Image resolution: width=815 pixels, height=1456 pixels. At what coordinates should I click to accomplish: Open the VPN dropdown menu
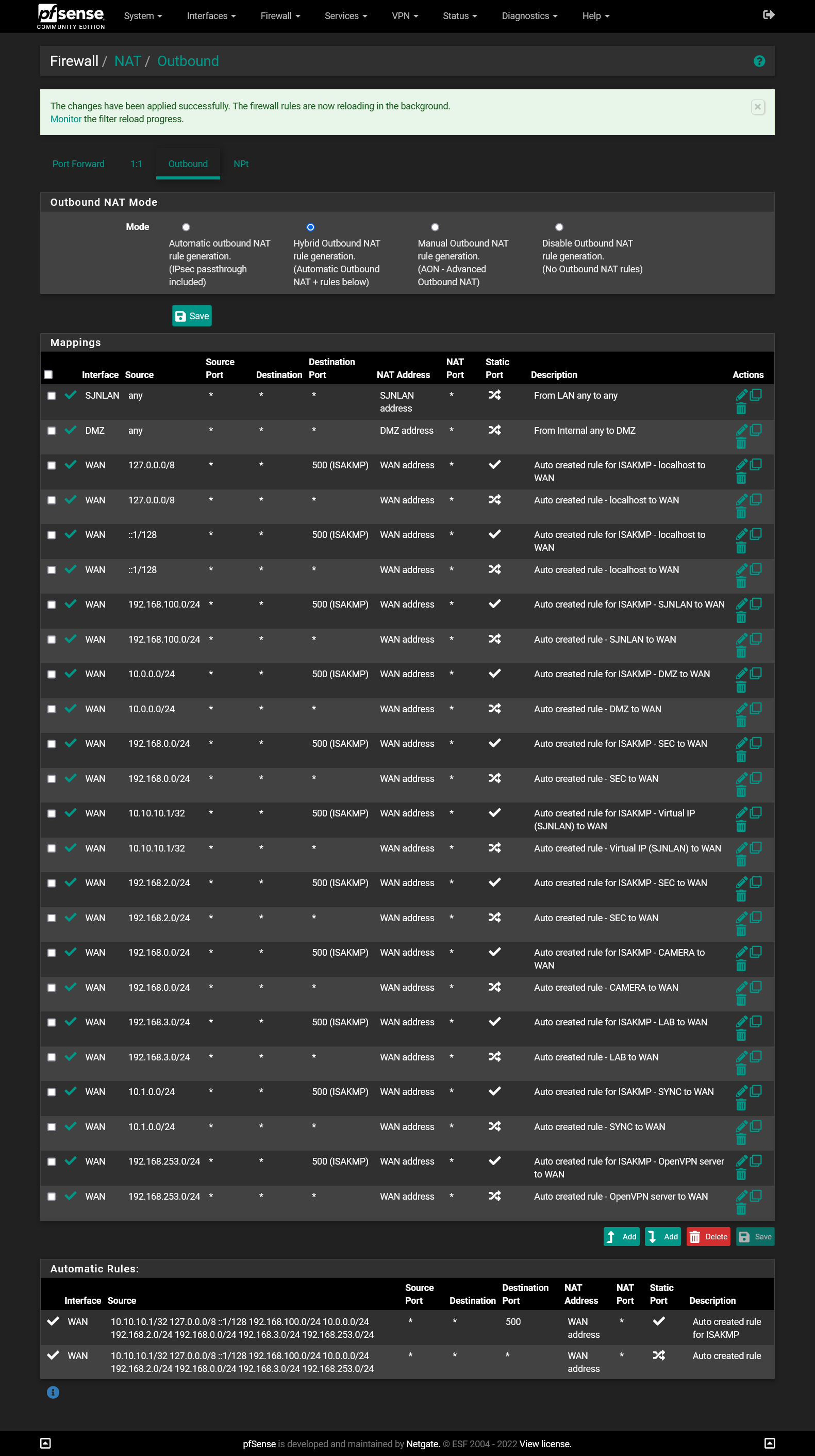tap(405, 16)
